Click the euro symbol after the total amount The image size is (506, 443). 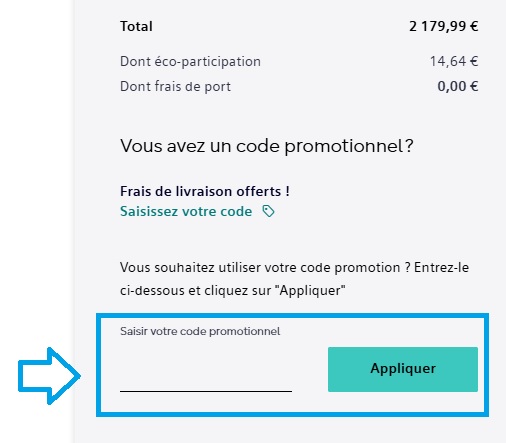(x=474, y=26)
